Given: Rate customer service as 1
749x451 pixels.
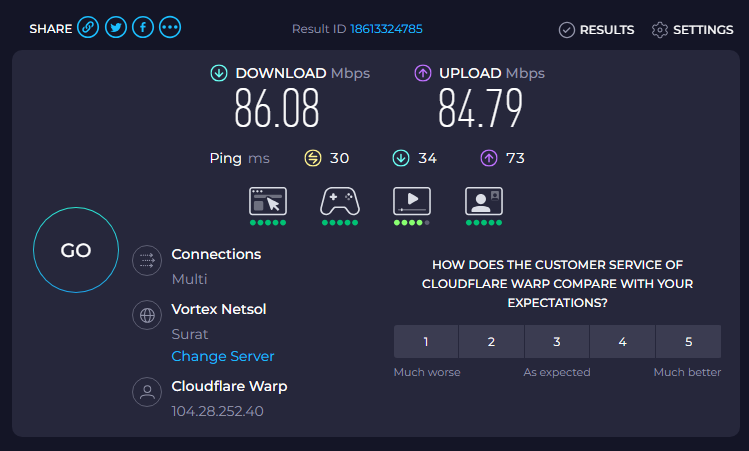Looking at the screenshot, I should click(426, 342).
